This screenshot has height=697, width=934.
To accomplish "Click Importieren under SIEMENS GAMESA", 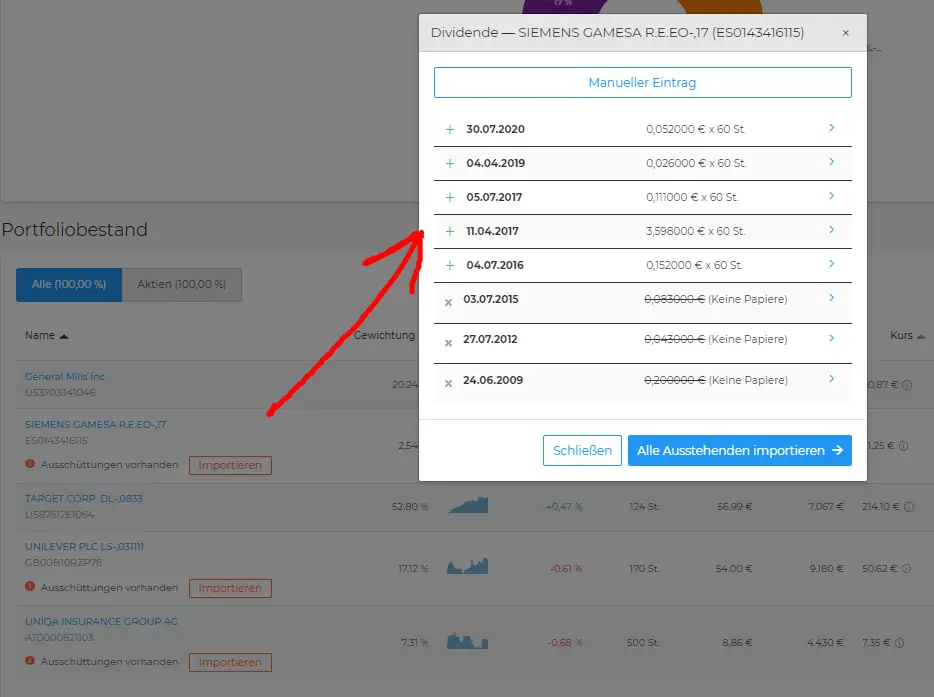I will (x=230, y=465).
